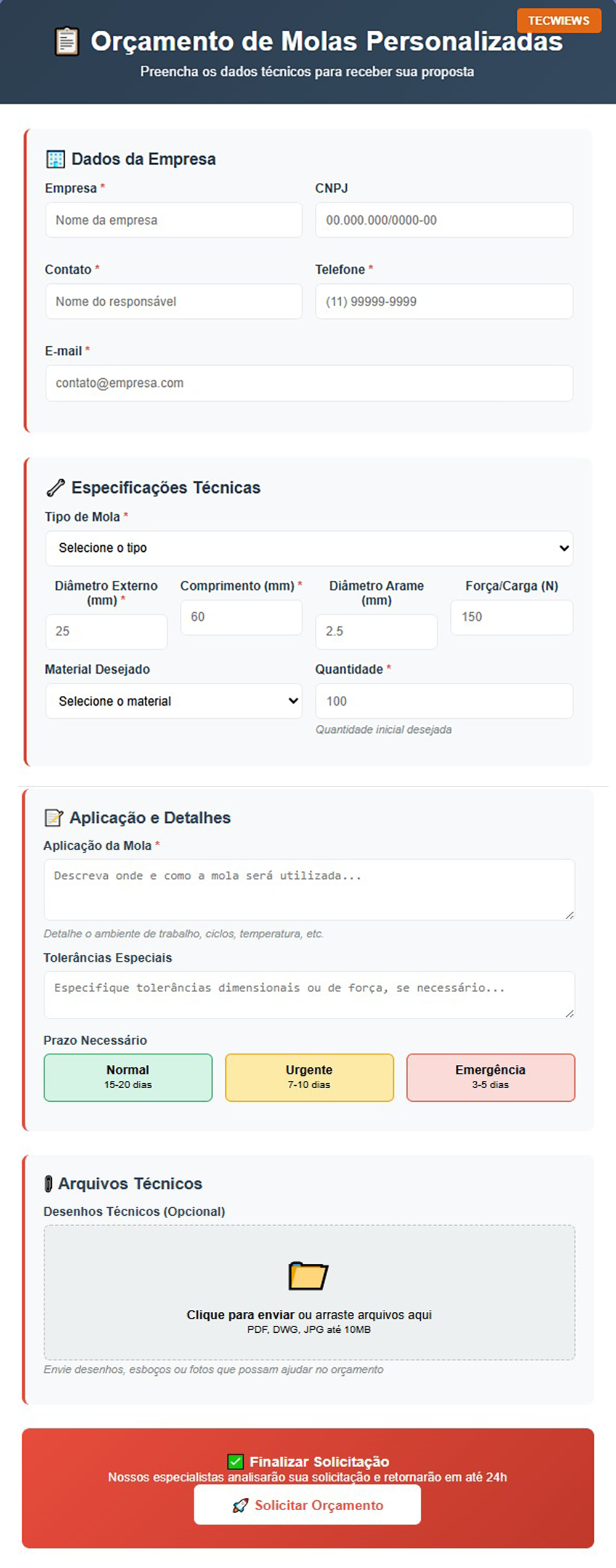
Task: Click the wrench icon beside Especificações Técnicas
Action: [55, 488]
